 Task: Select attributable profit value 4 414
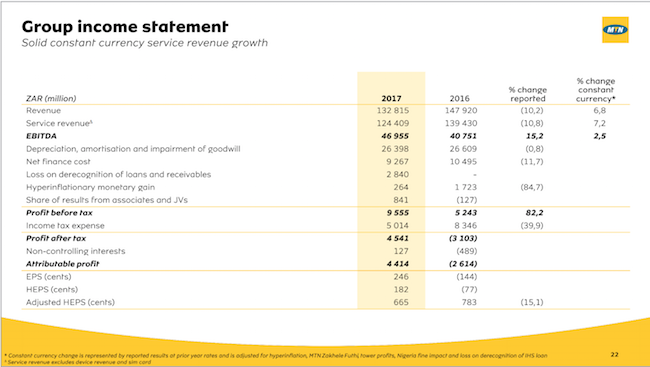click(398, 264)
